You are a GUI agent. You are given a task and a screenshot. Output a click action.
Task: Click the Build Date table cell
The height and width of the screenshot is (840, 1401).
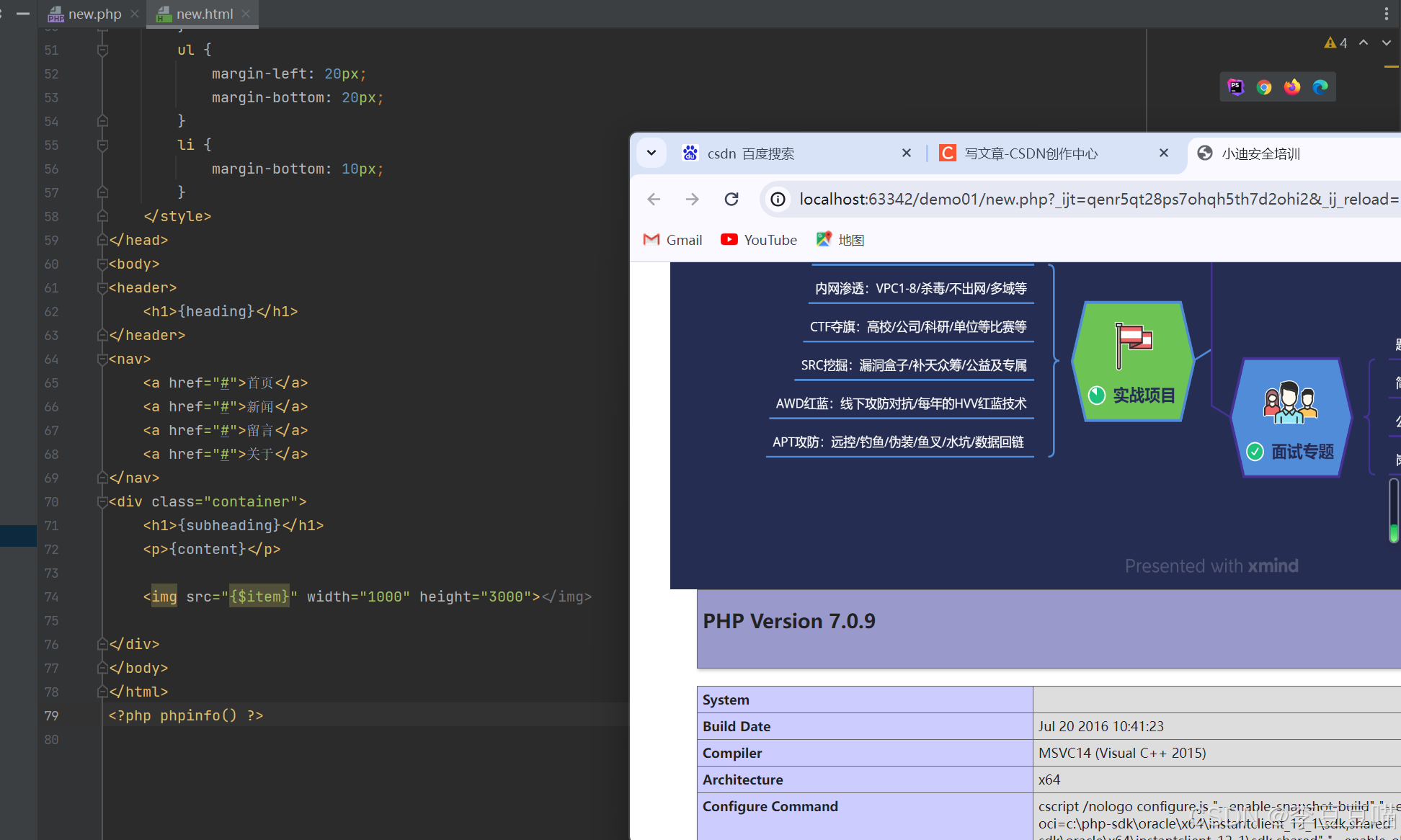tap(865, 726)
